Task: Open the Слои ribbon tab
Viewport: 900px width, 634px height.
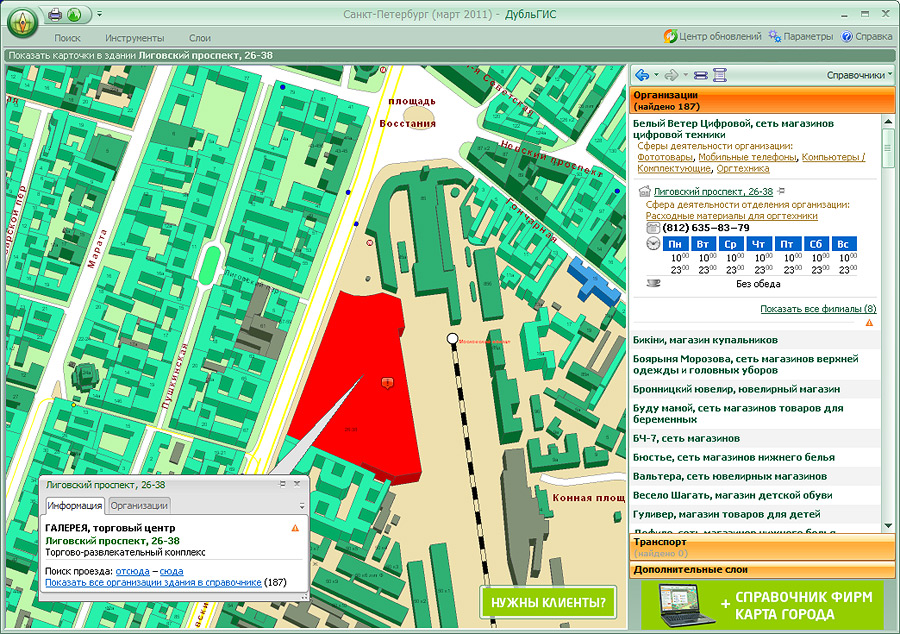Action: click(200, 38)
